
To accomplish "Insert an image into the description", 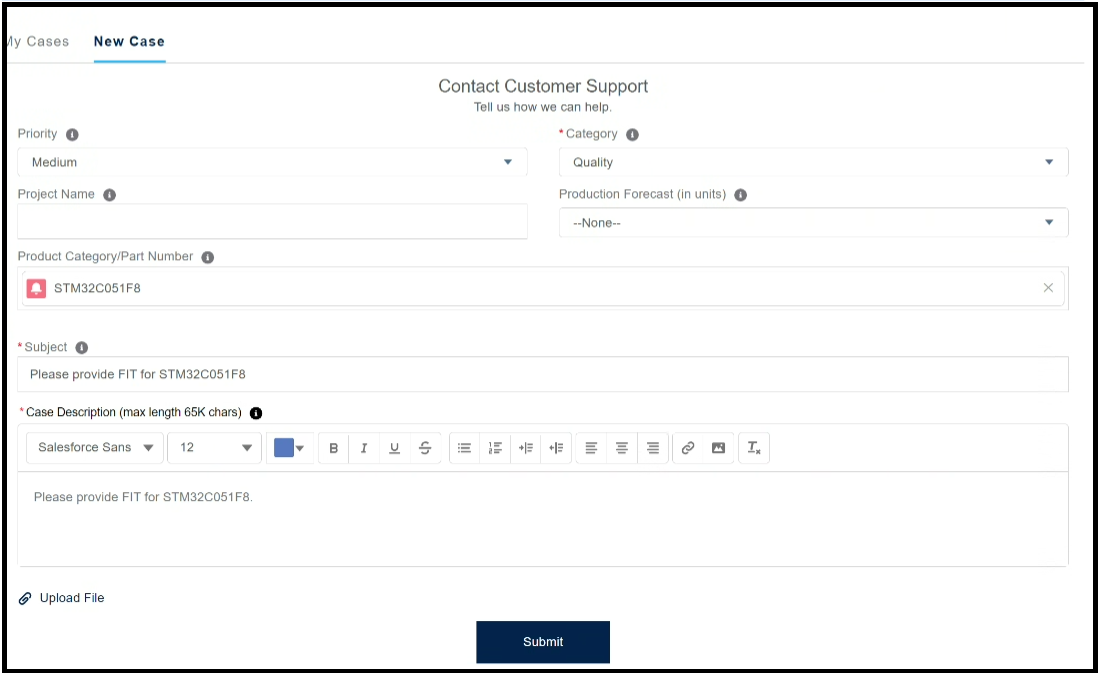I will click(x=718, y=448).
